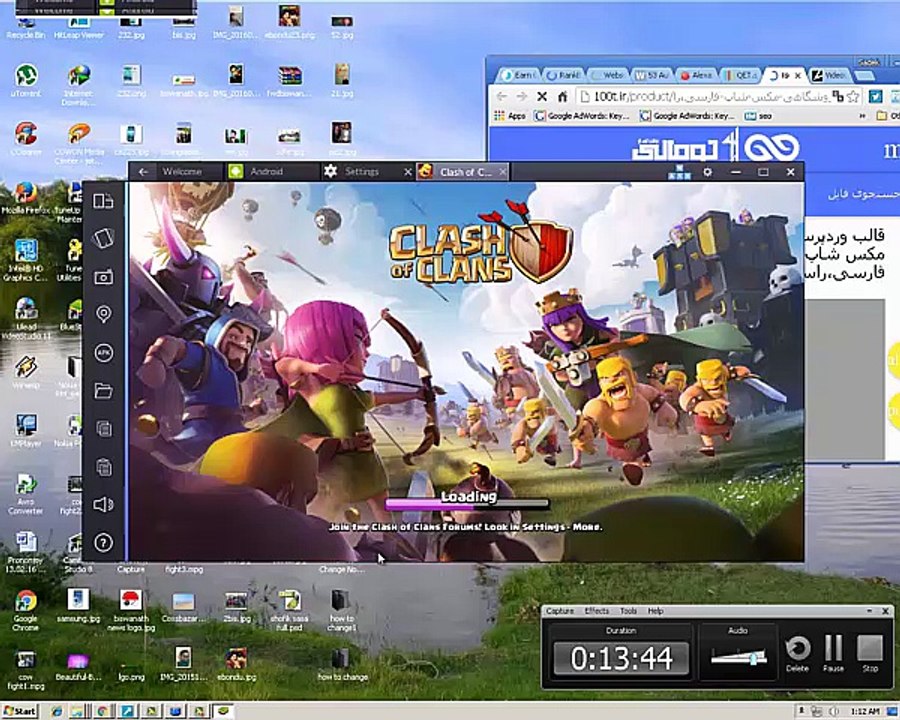
Task: Toggle BlueStacks keymapping sidebar icon at top
Action: click(x=103, y=200)
